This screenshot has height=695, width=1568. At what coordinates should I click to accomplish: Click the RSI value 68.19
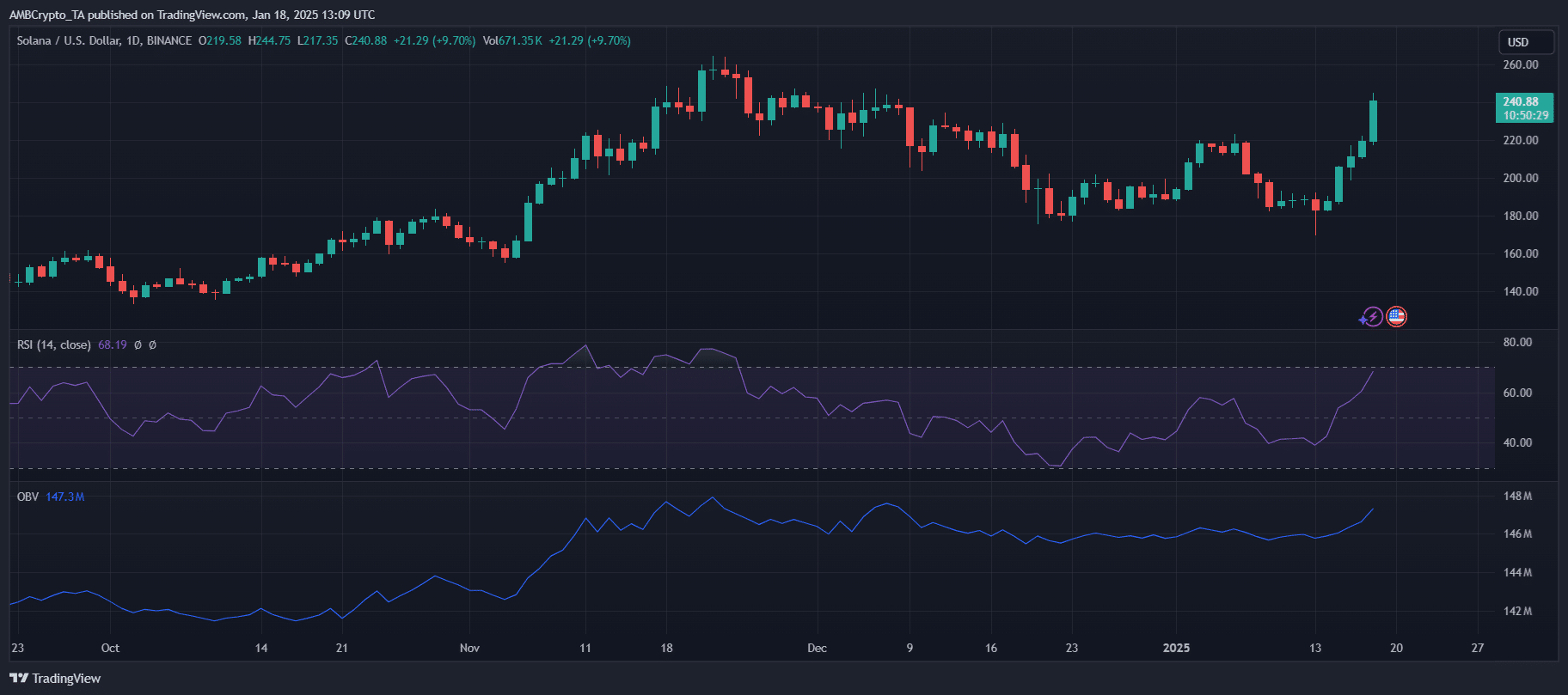pyautogui.click(x=112, y=345)
